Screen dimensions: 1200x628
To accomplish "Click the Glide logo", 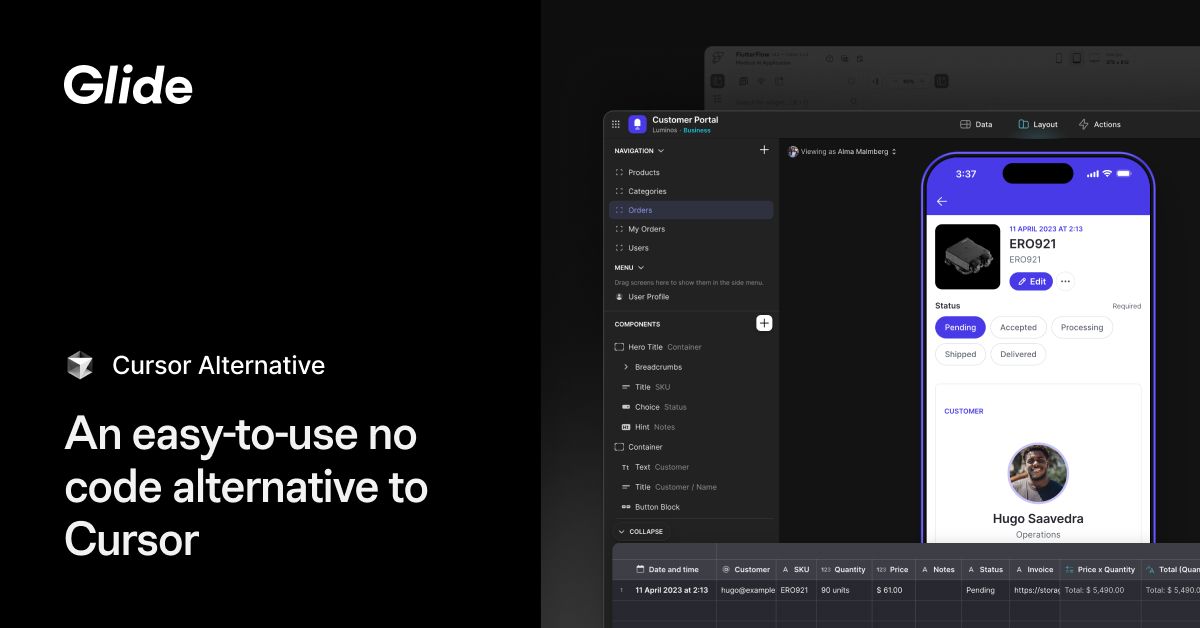I will 128,85.
